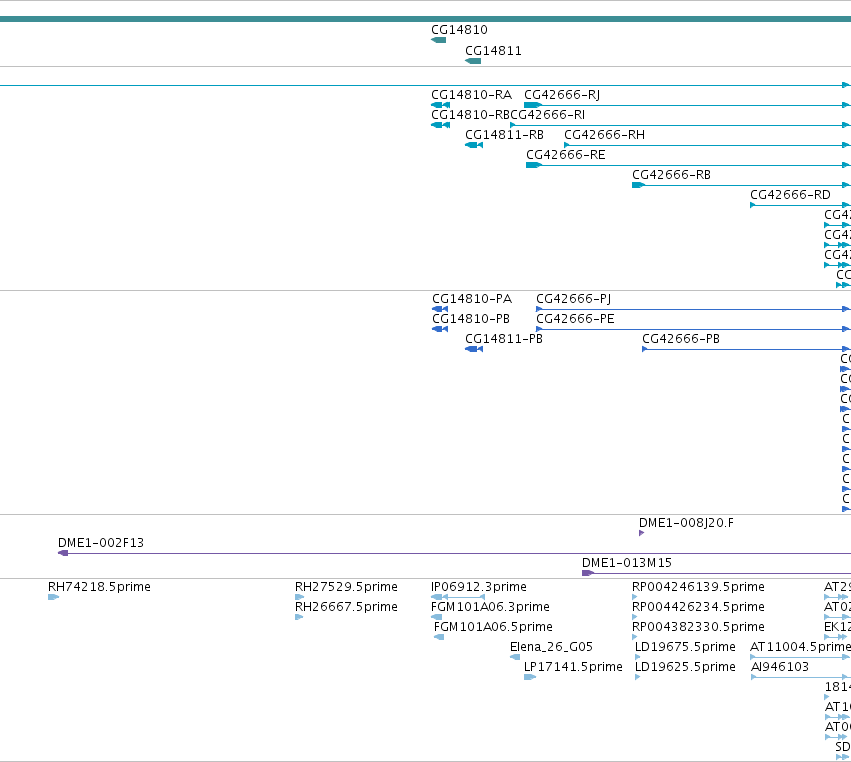This screenshot has height=762, width=851.
Task: Click the Elena_26_G05 EST glyph
Action: tap(515, 657)
